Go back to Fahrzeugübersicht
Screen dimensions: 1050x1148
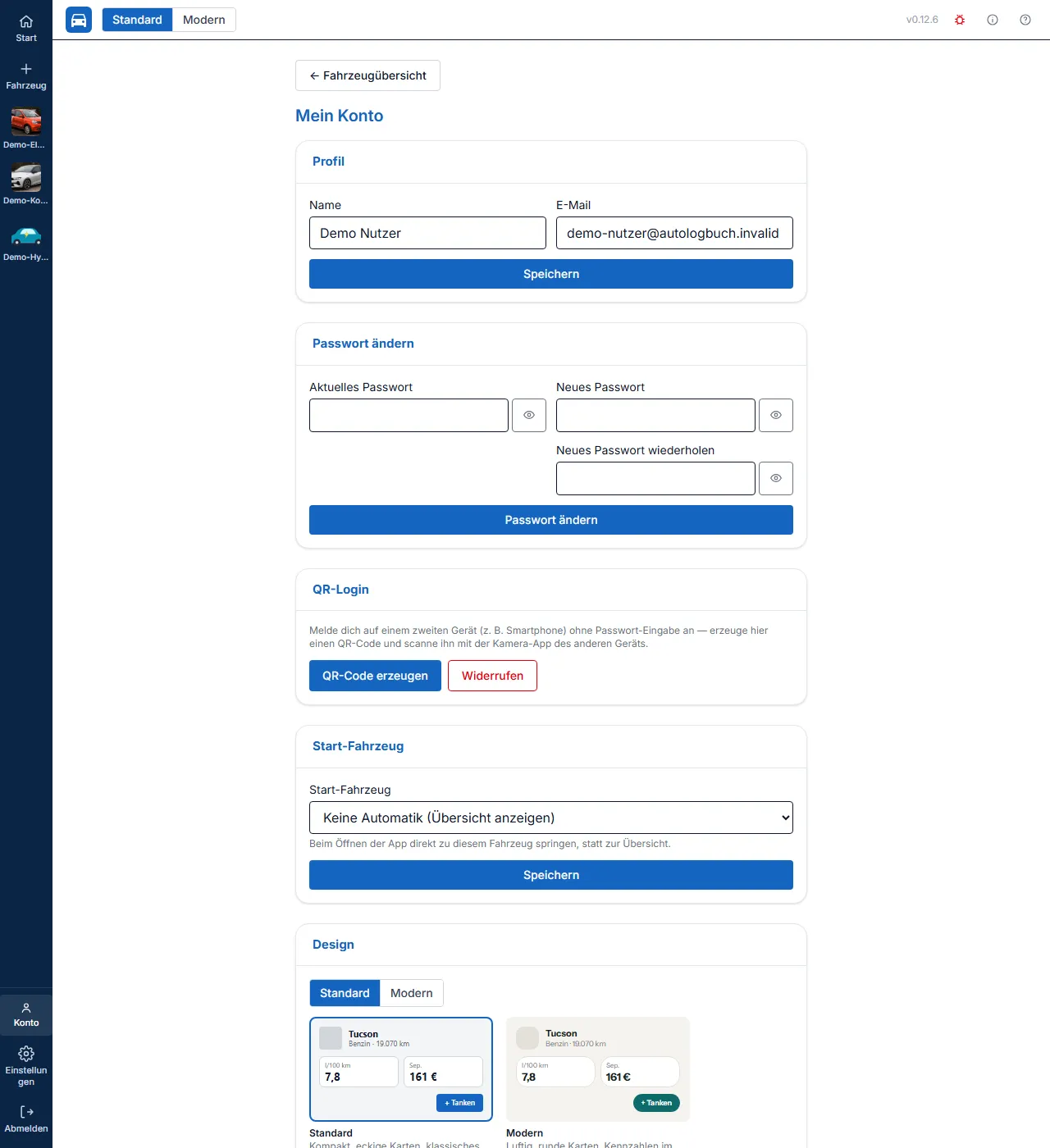[x=367, y=75]
